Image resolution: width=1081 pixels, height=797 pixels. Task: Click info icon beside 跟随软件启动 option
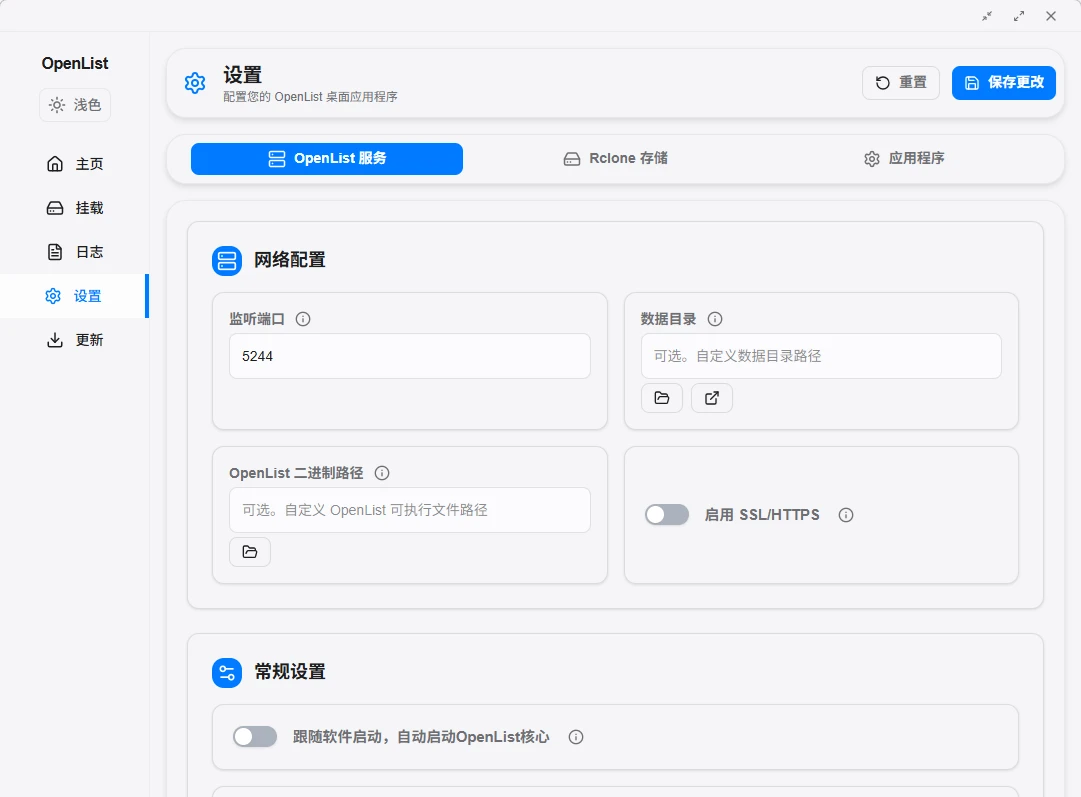(x=576, y=737)
